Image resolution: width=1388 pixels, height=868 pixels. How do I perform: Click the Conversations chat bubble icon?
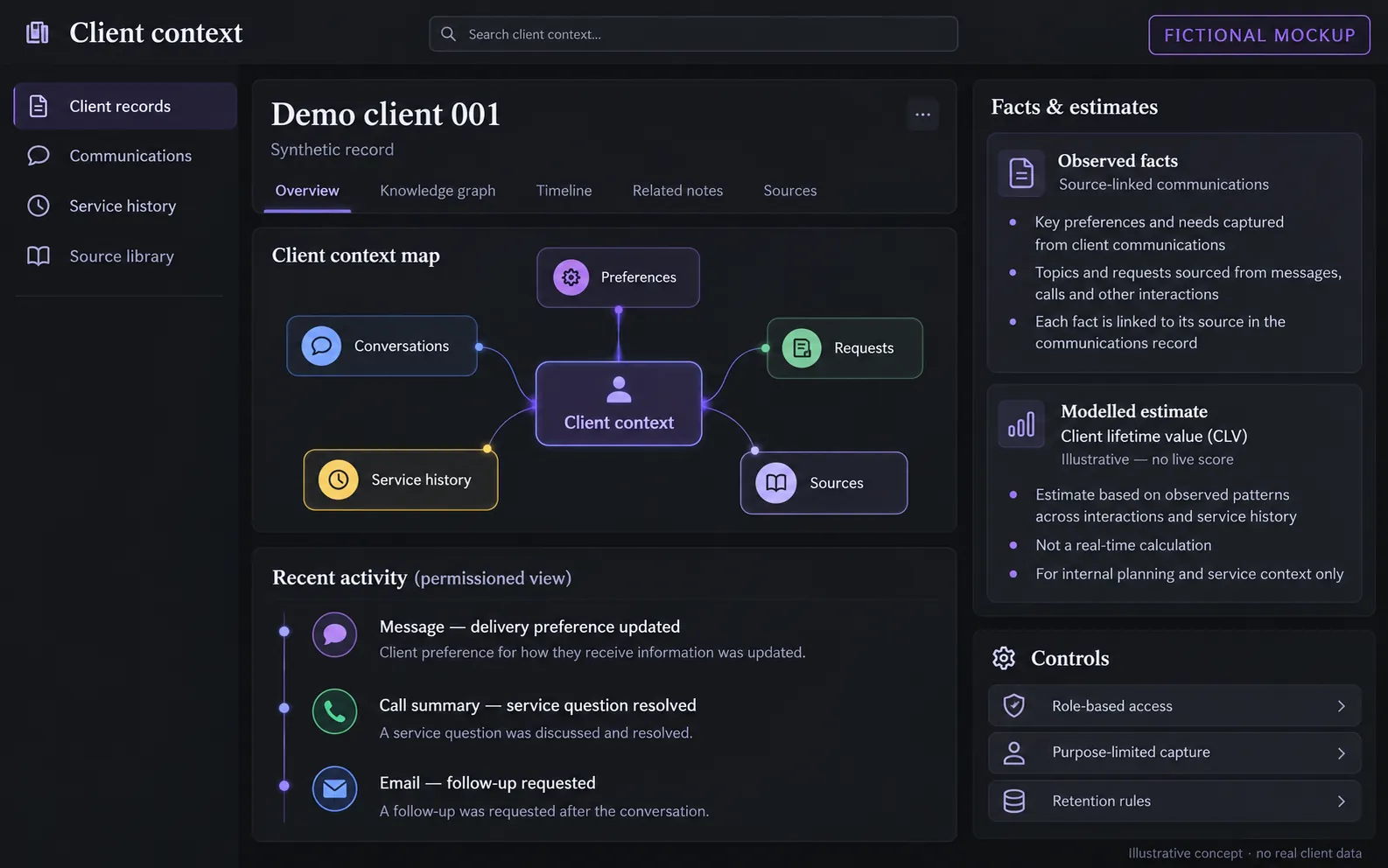[321, 346]
